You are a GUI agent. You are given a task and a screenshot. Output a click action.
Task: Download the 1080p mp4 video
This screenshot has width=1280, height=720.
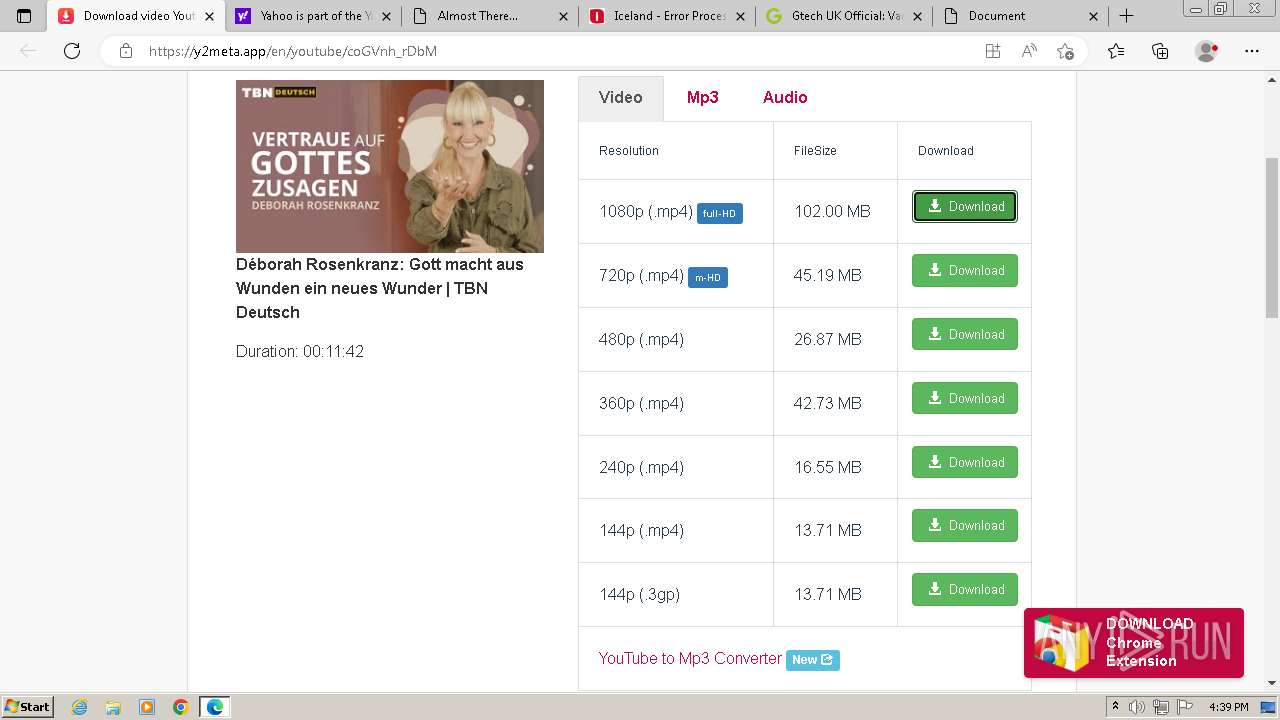click(965, 207)
